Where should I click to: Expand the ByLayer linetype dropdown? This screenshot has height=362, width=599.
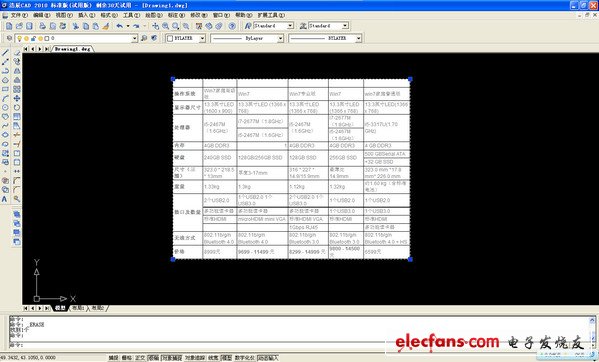[x=247, y=38]
